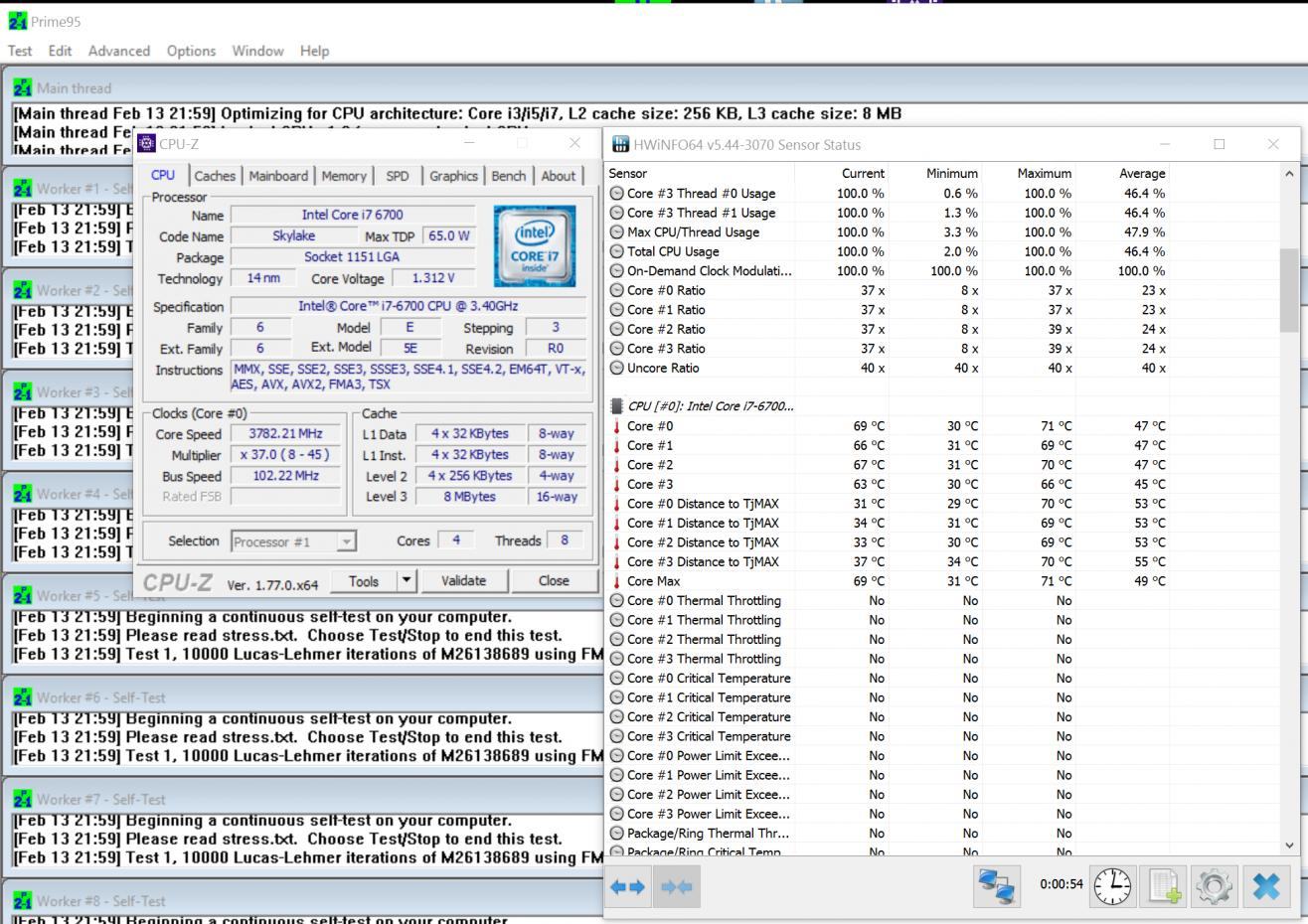This screenshot has height=924, width=1308.
Task: Open the Test menu in Prime95
Action: pyautogui.click(x=20, y=51)
